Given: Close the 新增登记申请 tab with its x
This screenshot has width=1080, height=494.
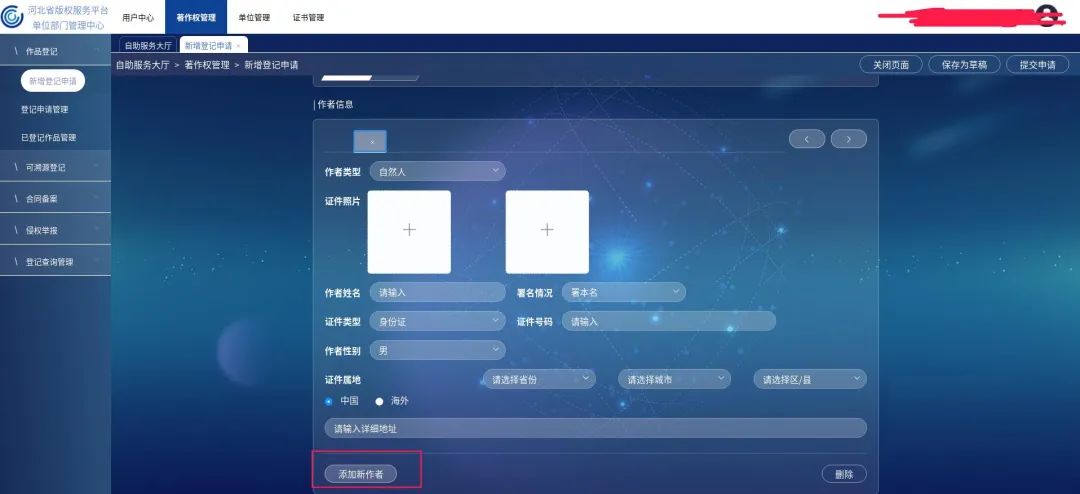Looking at the screenshot, I should point(238,45).
